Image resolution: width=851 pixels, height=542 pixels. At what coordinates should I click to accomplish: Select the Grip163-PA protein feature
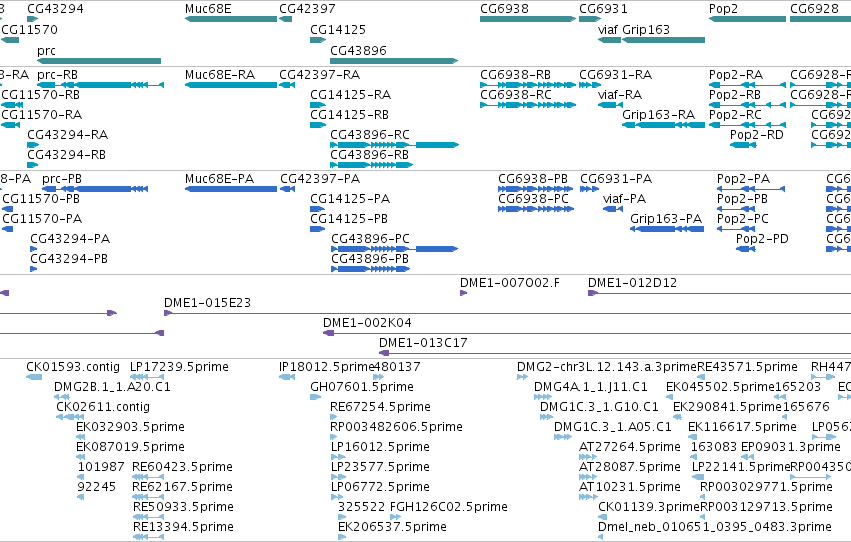click(x=667, y=229)
